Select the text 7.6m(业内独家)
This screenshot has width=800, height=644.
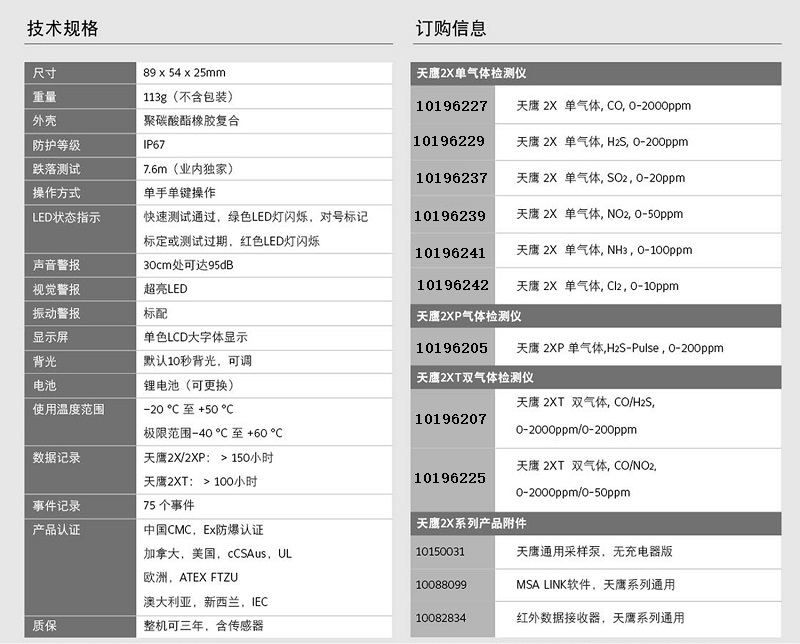pyautogui.click(x=188, y=169)
